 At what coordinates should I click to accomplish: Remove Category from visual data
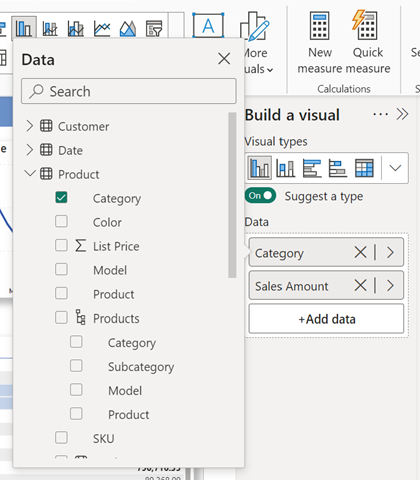point(360,252)
